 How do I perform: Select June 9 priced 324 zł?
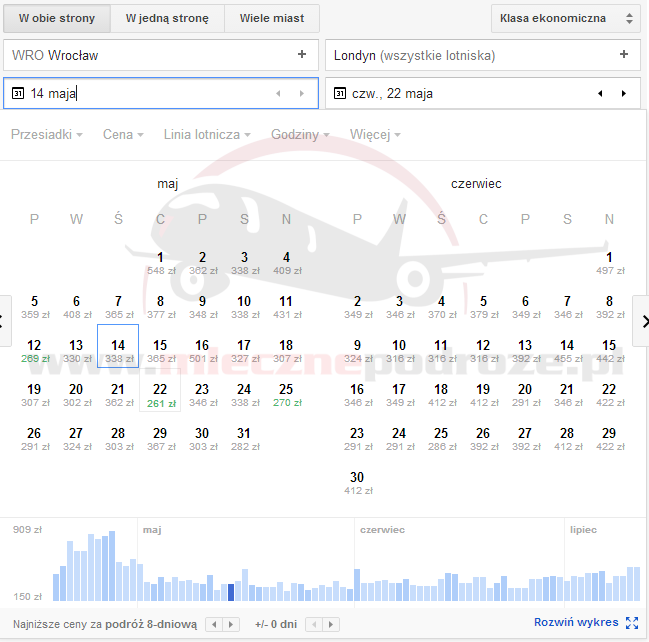point(358,351)
